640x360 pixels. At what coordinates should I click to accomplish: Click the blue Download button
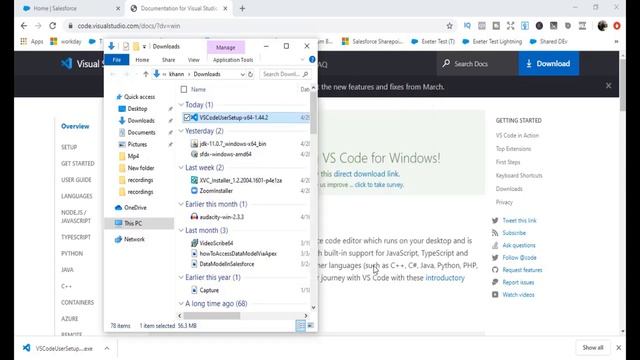549,63
